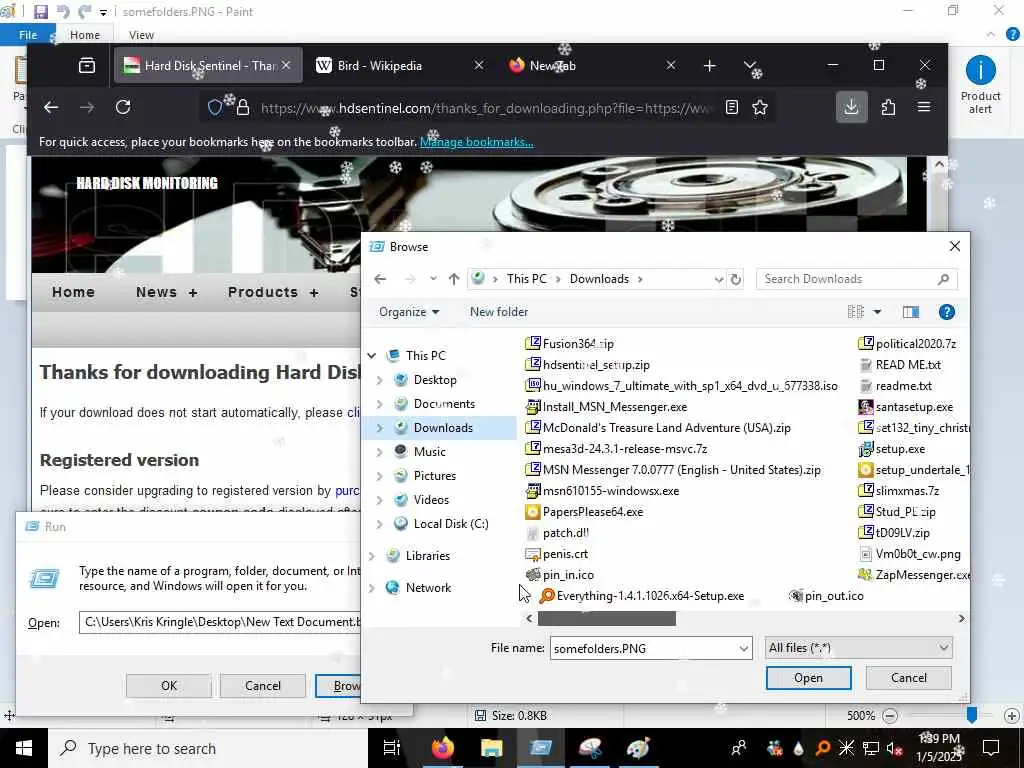This screenshot has width=1024, height=768.
Task: Click the Paint save icon in the title bar
Action: pos(40,11)
